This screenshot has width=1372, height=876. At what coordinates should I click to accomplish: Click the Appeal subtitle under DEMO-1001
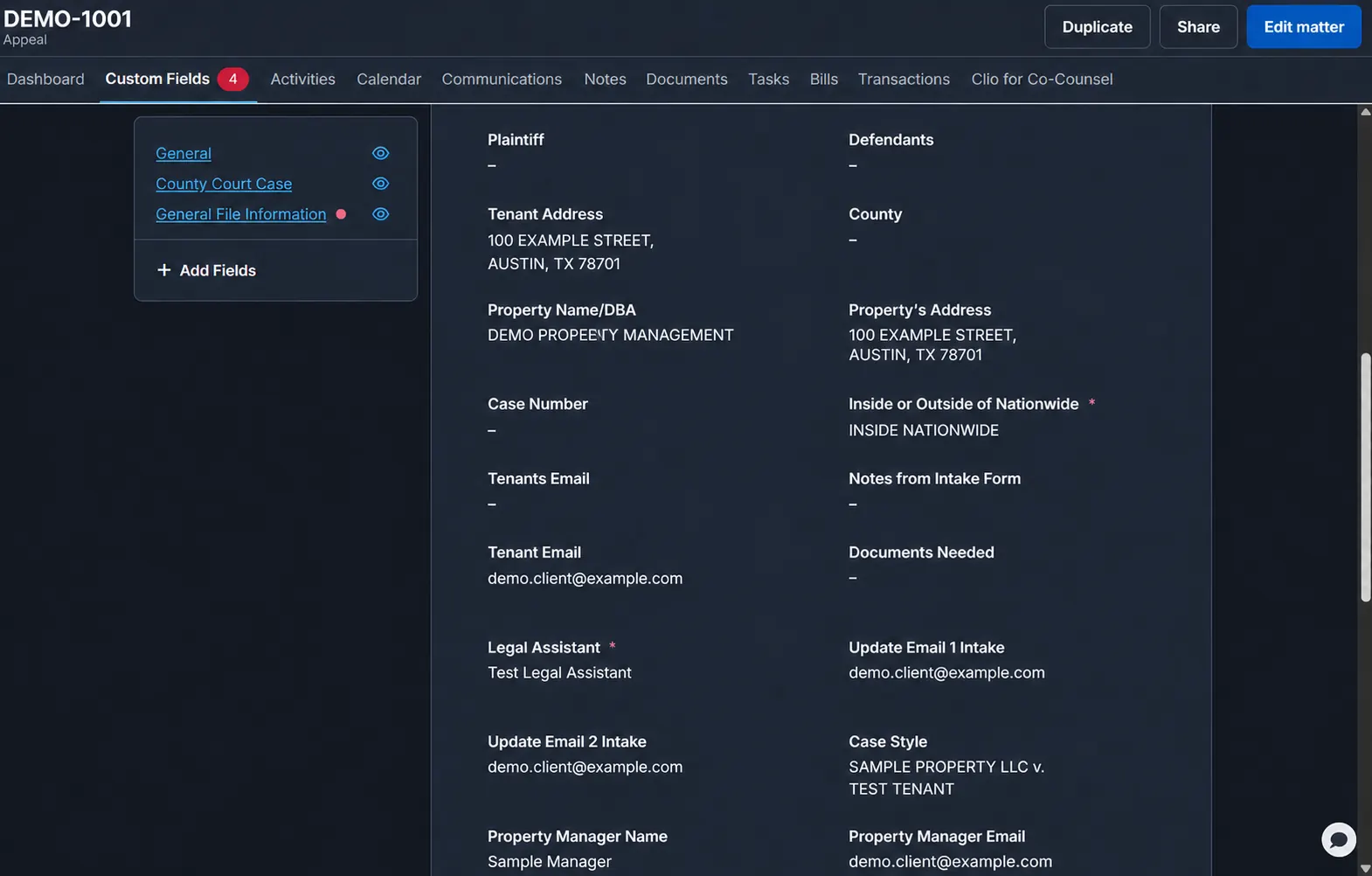tap(25, 40)
